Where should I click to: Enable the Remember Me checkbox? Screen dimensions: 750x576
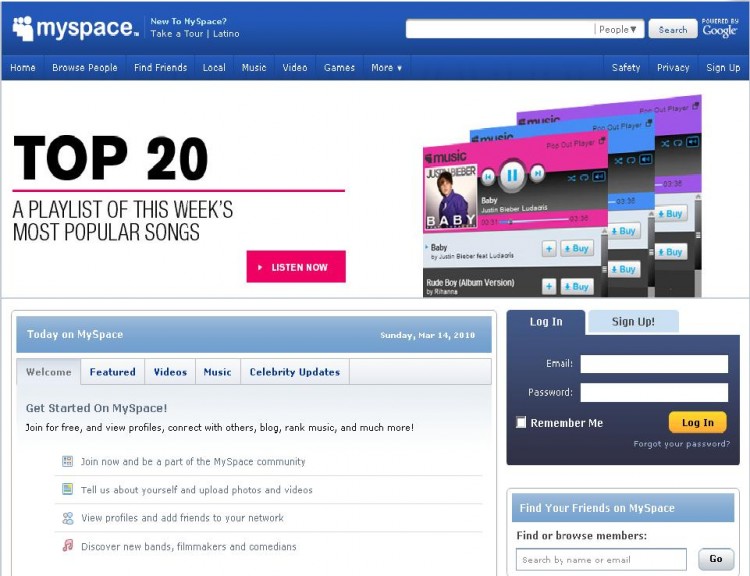coord(521,422)
